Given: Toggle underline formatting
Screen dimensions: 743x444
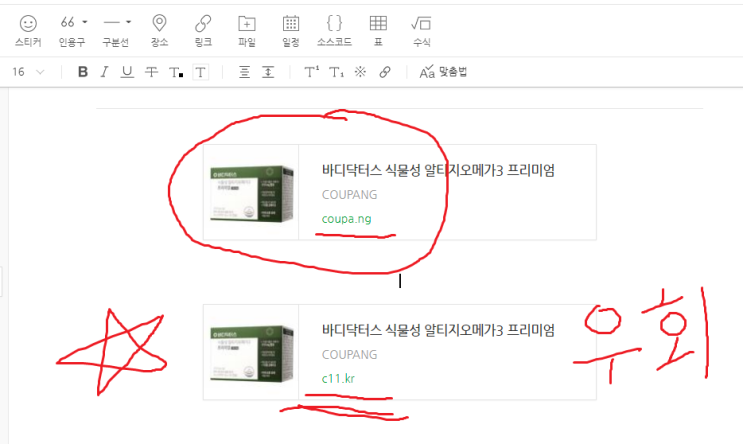Looking at the screenshot, I should click(x=127, y=72).
